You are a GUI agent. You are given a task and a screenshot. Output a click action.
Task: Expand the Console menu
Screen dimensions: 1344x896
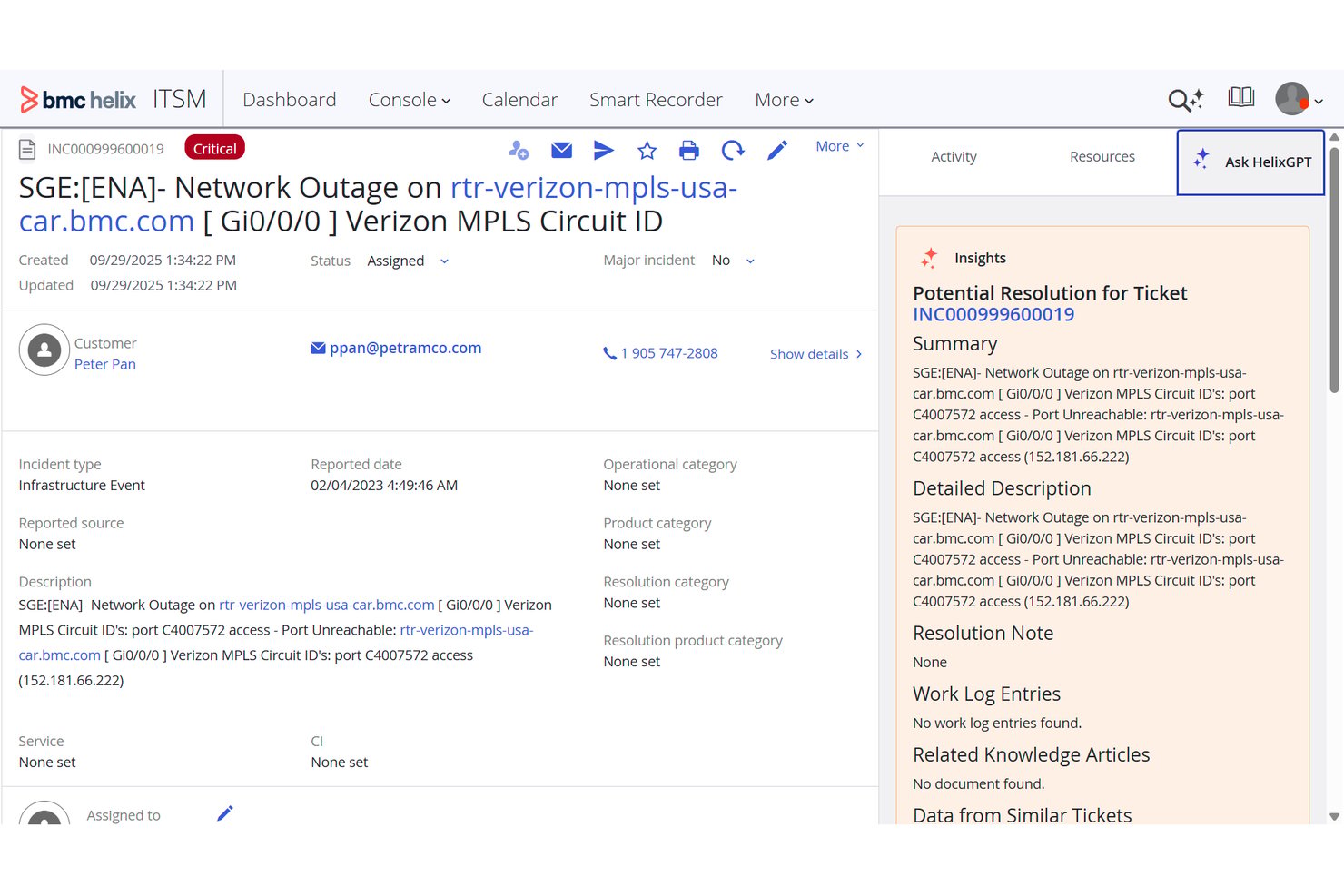[x=409, y=100]
